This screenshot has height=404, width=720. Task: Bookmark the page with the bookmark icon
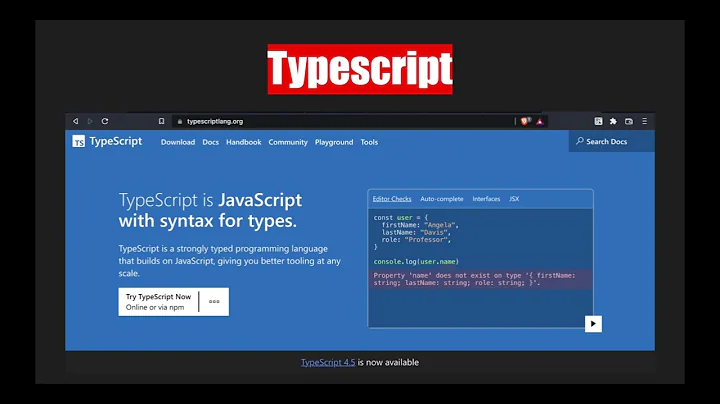coord(161,121)
